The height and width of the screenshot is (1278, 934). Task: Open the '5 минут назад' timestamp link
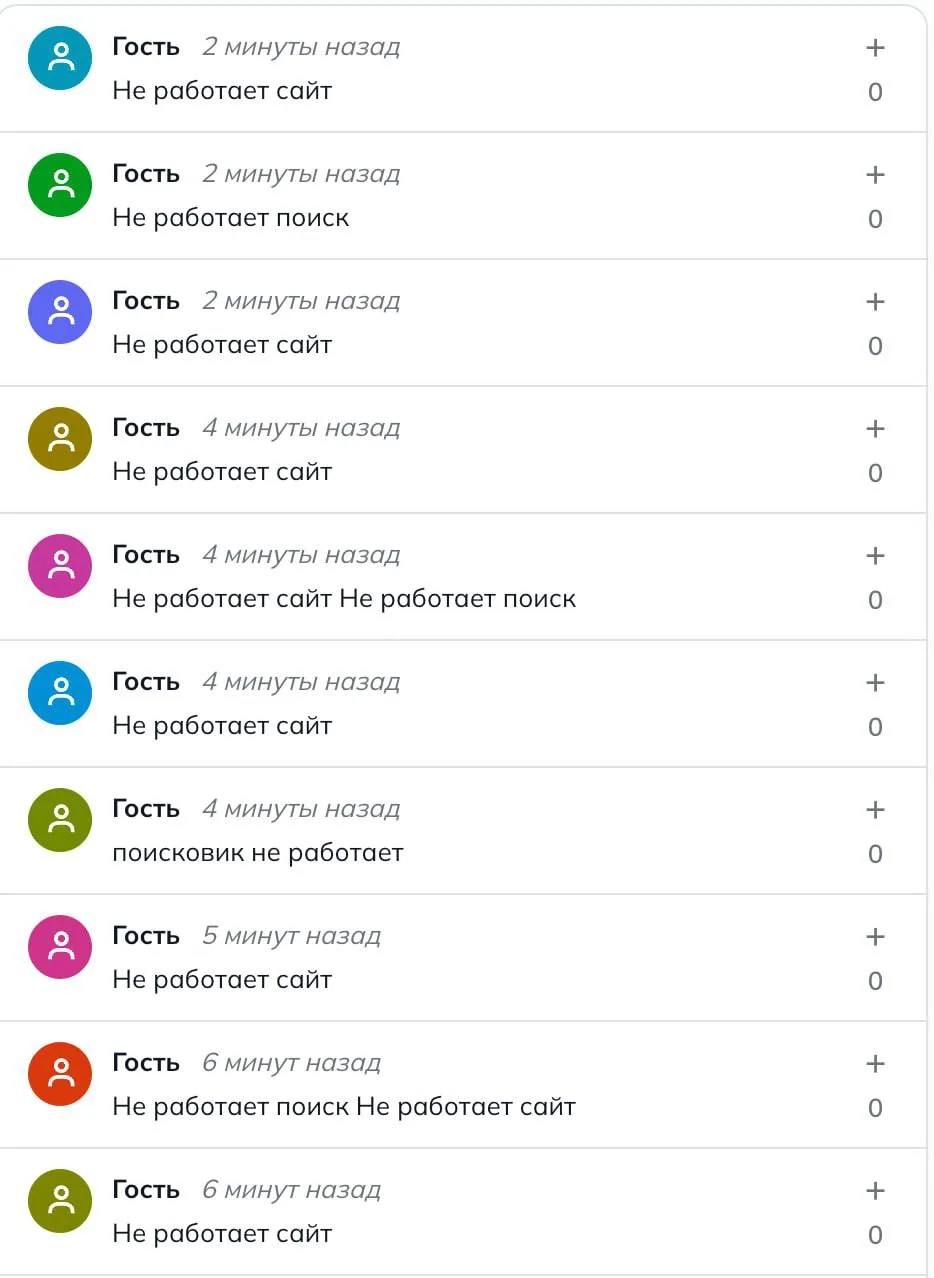(291, 936)
